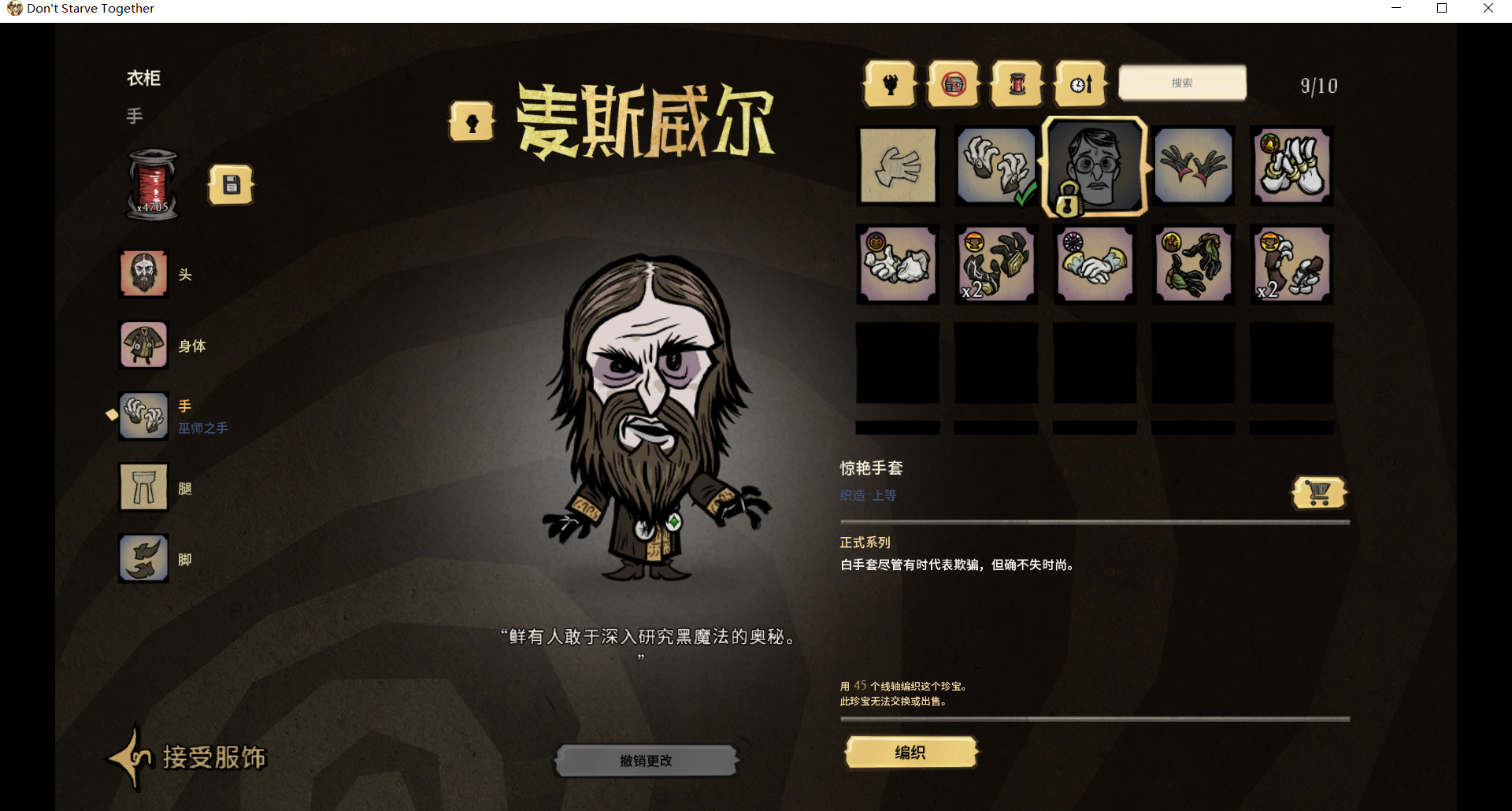
Task: Click the lock icon beside the Maxwell title
Action: [472, 123]
